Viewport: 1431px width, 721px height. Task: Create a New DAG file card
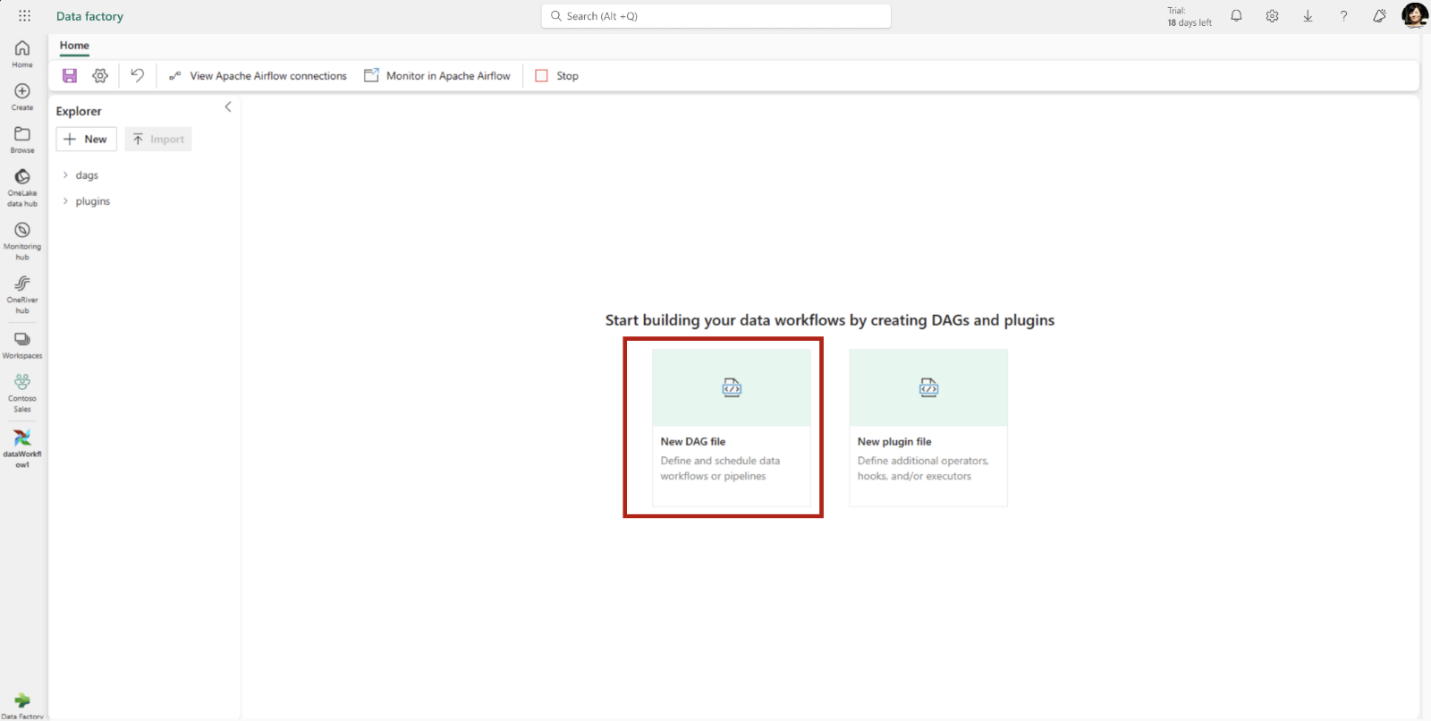[x=731, y=427]
